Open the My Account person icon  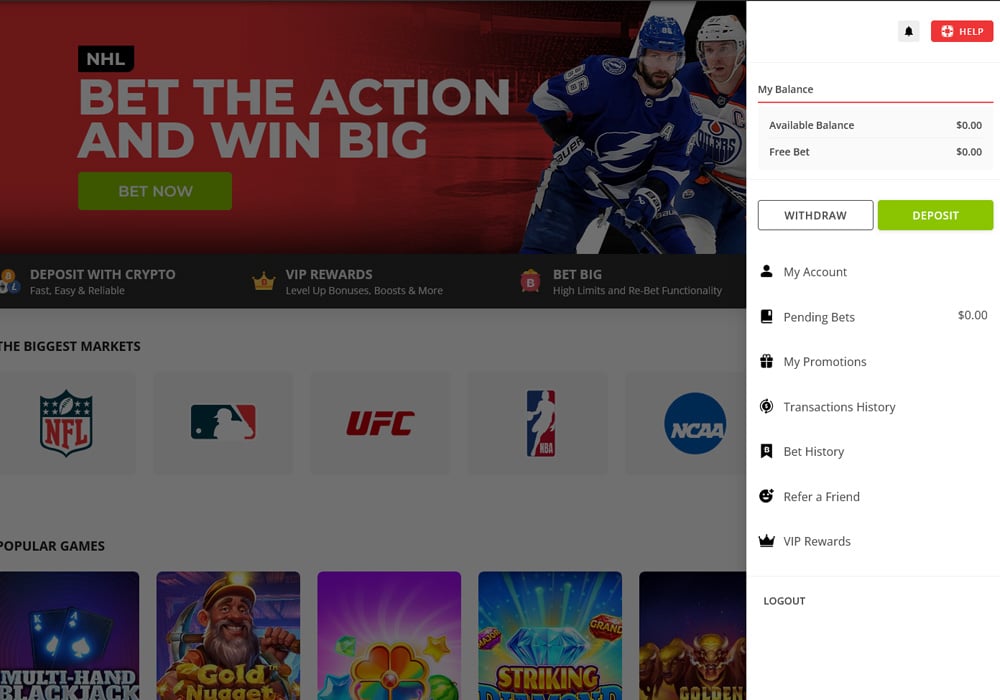767,272
